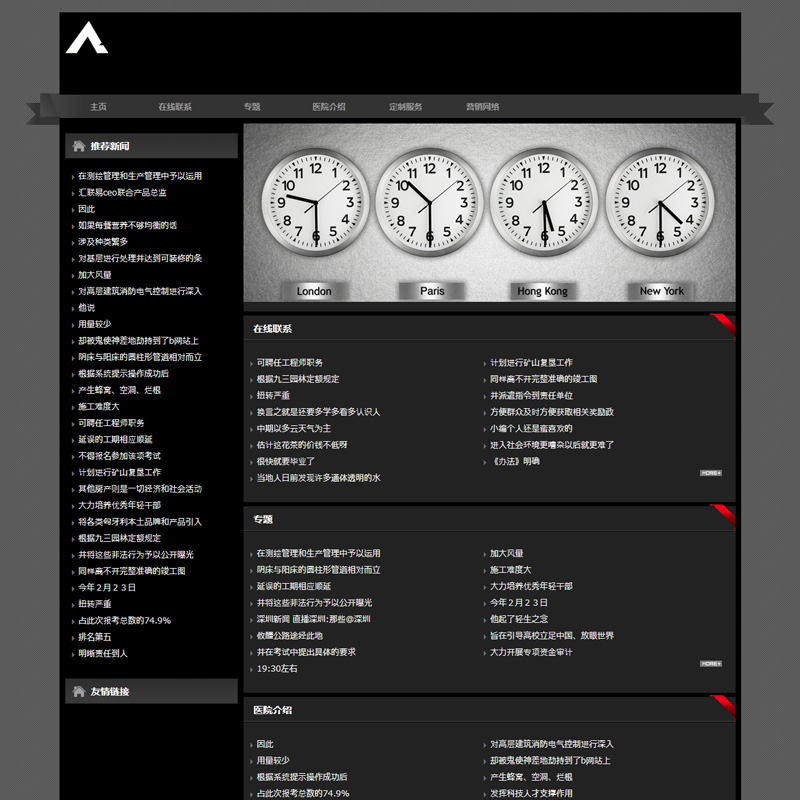This screenshot has height=800, width=800.
Task: Click the house icon beside 推荐新闻
Action: pyautogui.click(x=78, y=146)
